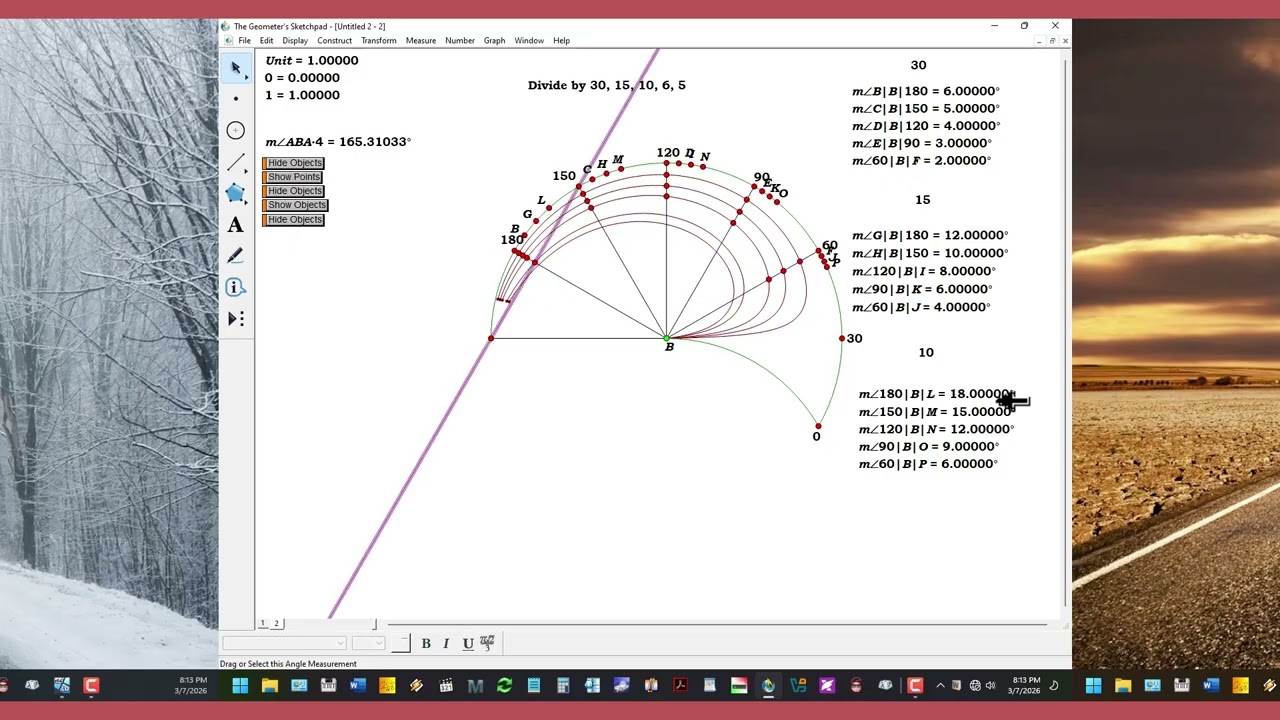Open the volume control in system tray

pyautogui.click(x=990, y=685)
